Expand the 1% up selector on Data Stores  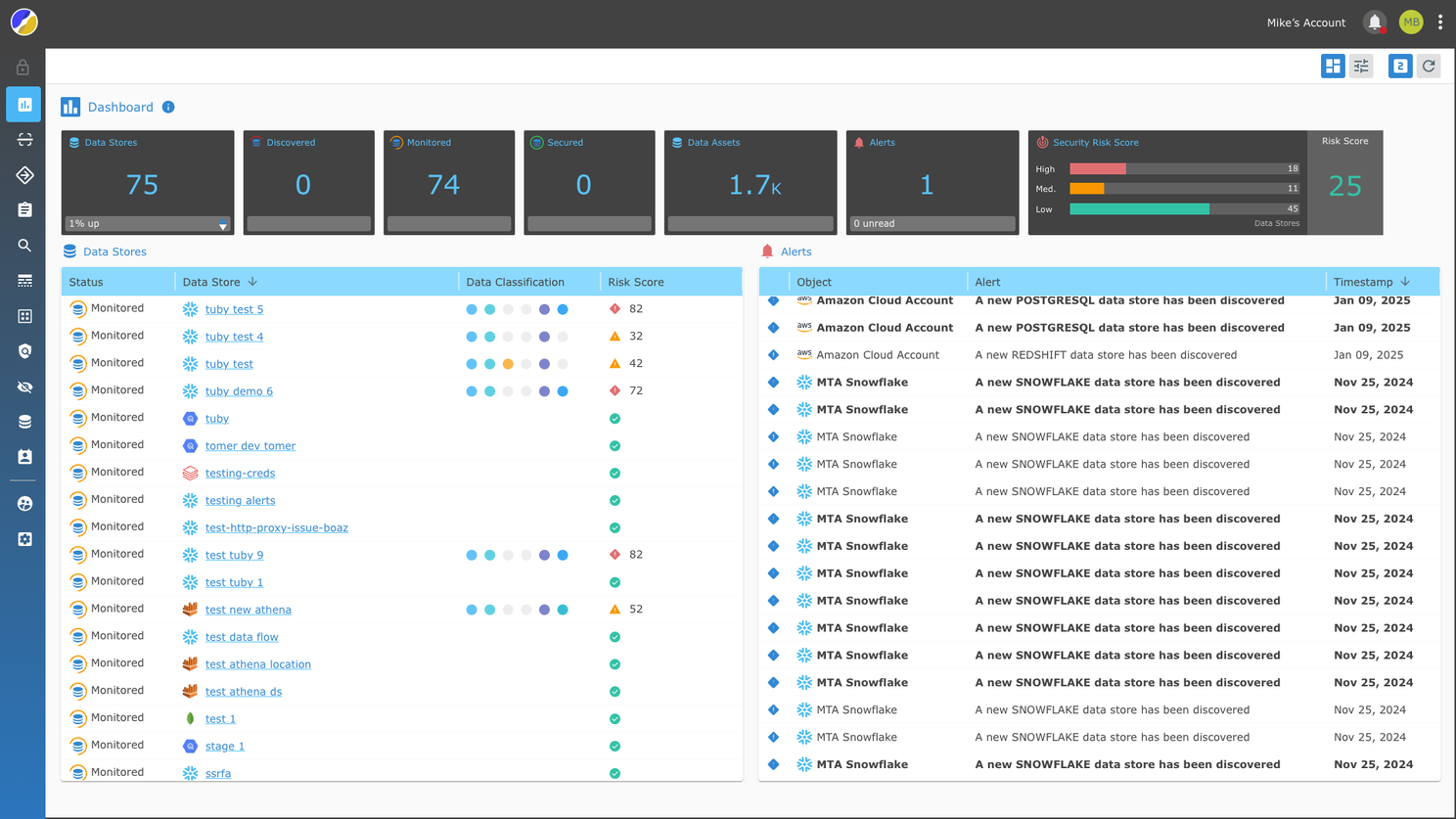(x=222, y=225)
